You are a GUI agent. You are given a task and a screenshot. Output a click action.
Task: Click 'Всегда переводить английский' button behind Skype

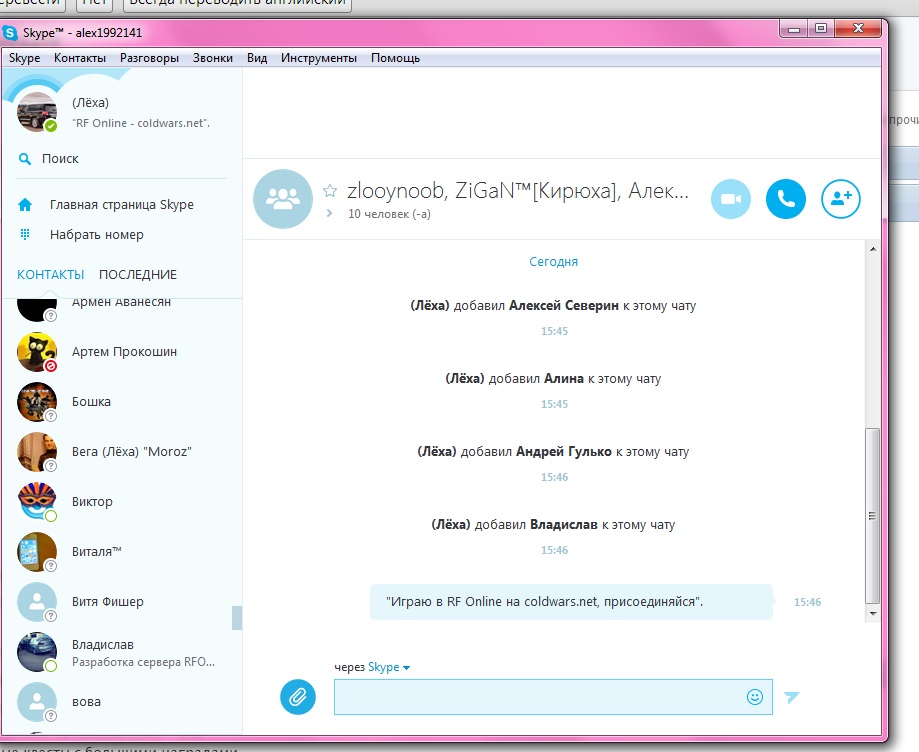click(x=237, y=3)
